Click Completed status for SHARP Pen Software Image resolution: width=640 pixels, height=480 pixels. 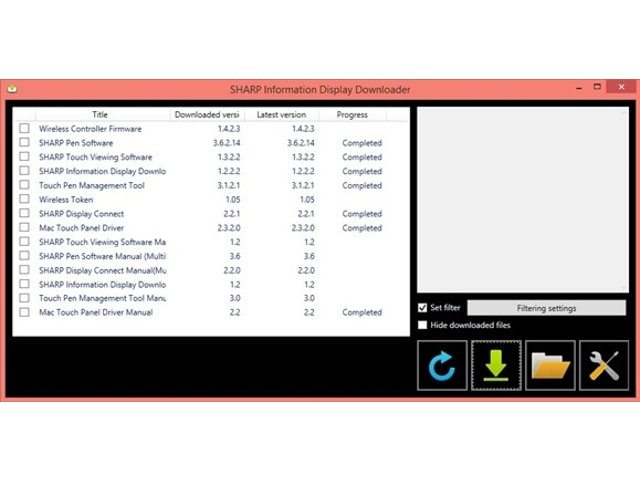pos(362,143)
